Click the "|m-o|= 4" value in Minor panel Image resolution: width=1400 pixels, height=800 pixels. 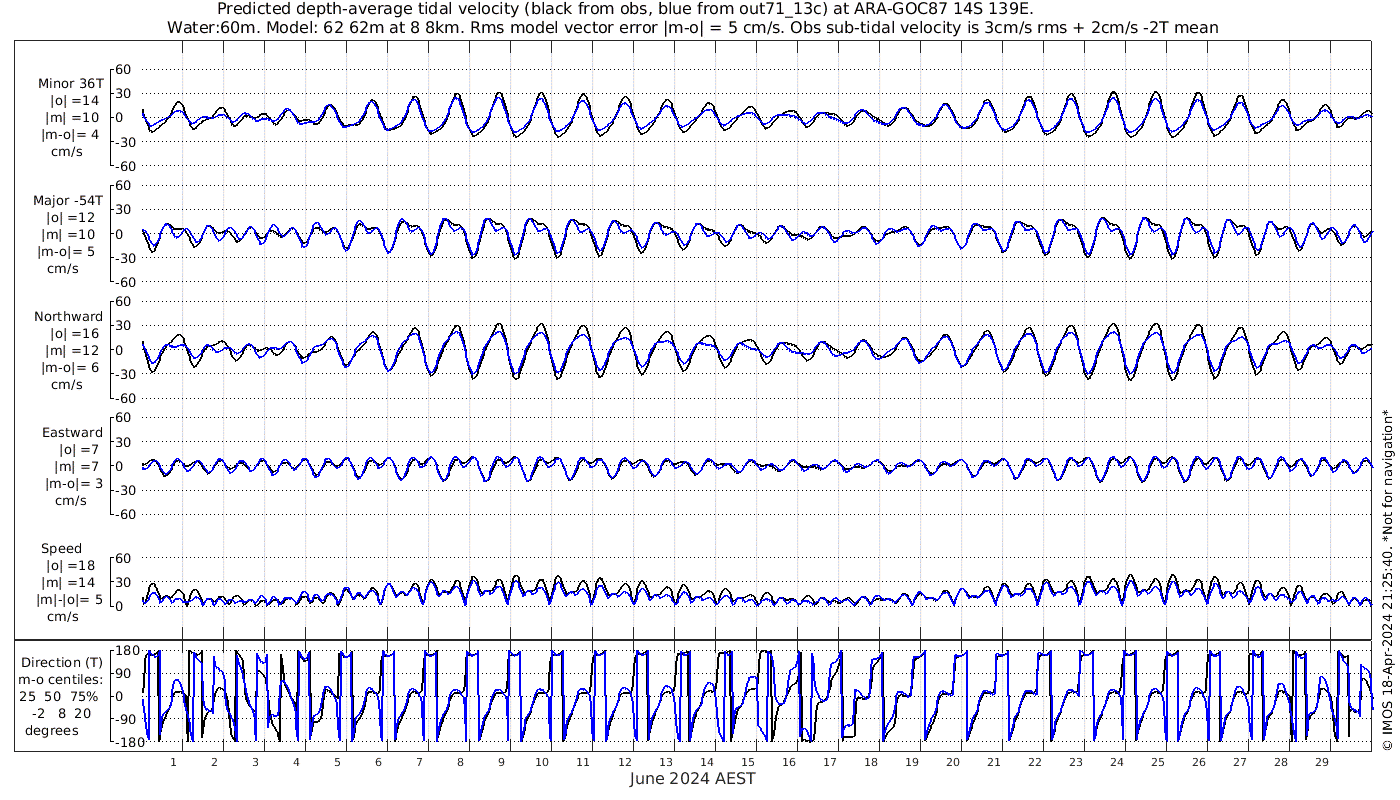pyautogui.click(x=70, y=135)
